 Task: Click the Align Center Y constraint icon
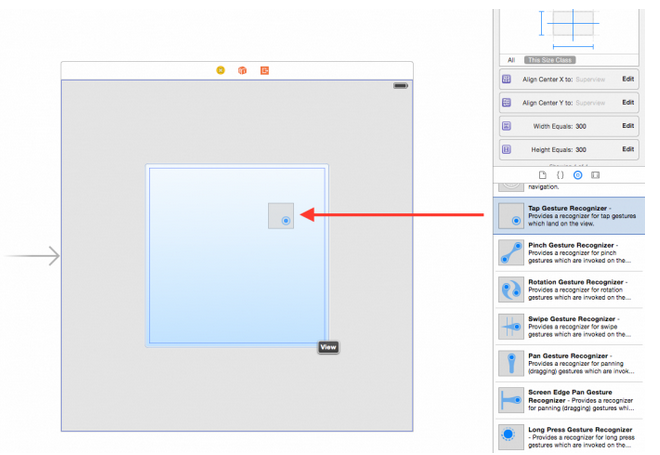(506, 102)
